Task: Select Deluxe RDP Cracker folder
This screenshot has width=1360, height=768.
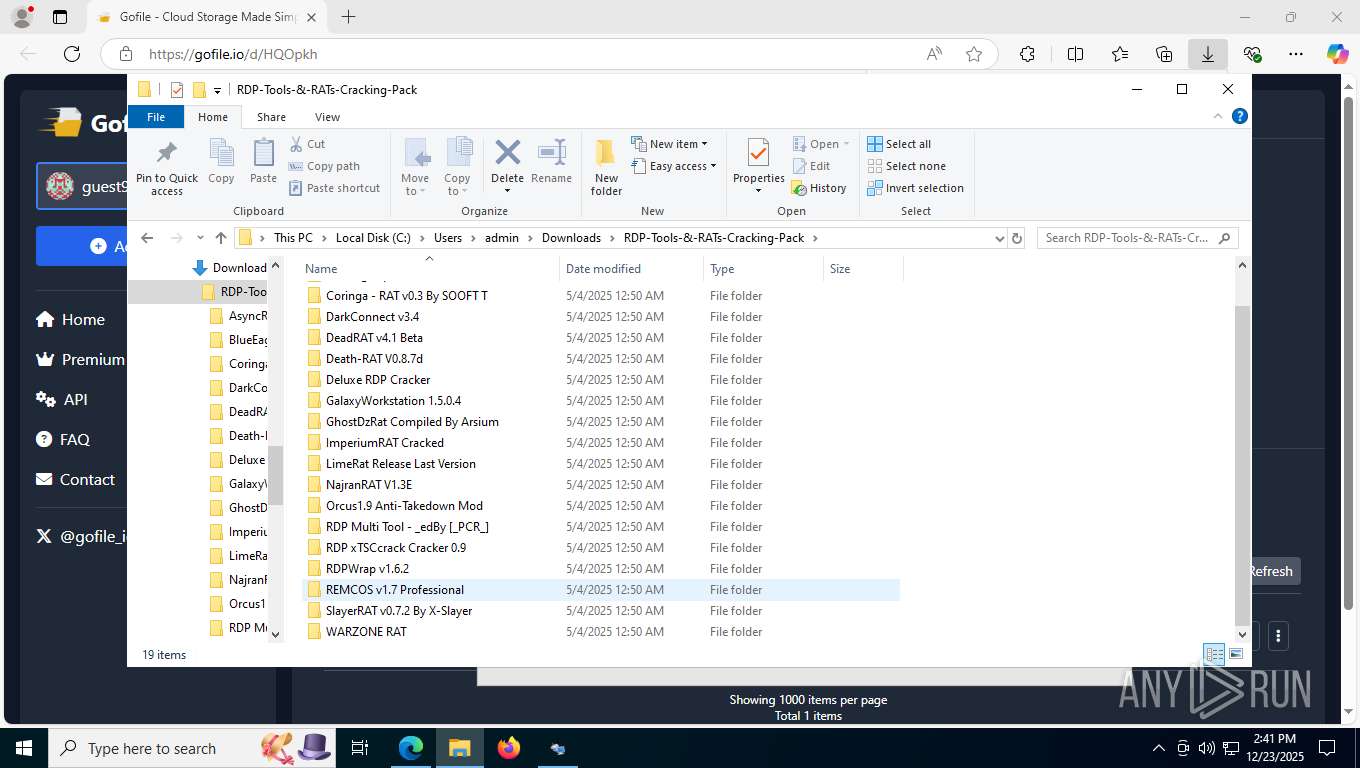Action: (600, 380)
